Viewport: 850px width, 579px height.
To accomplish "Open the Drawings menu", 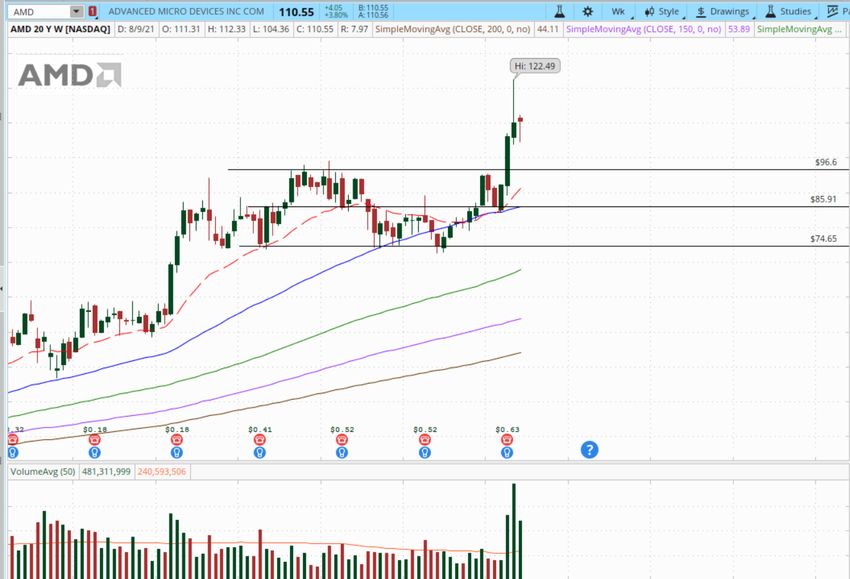I will pos(724,11).
